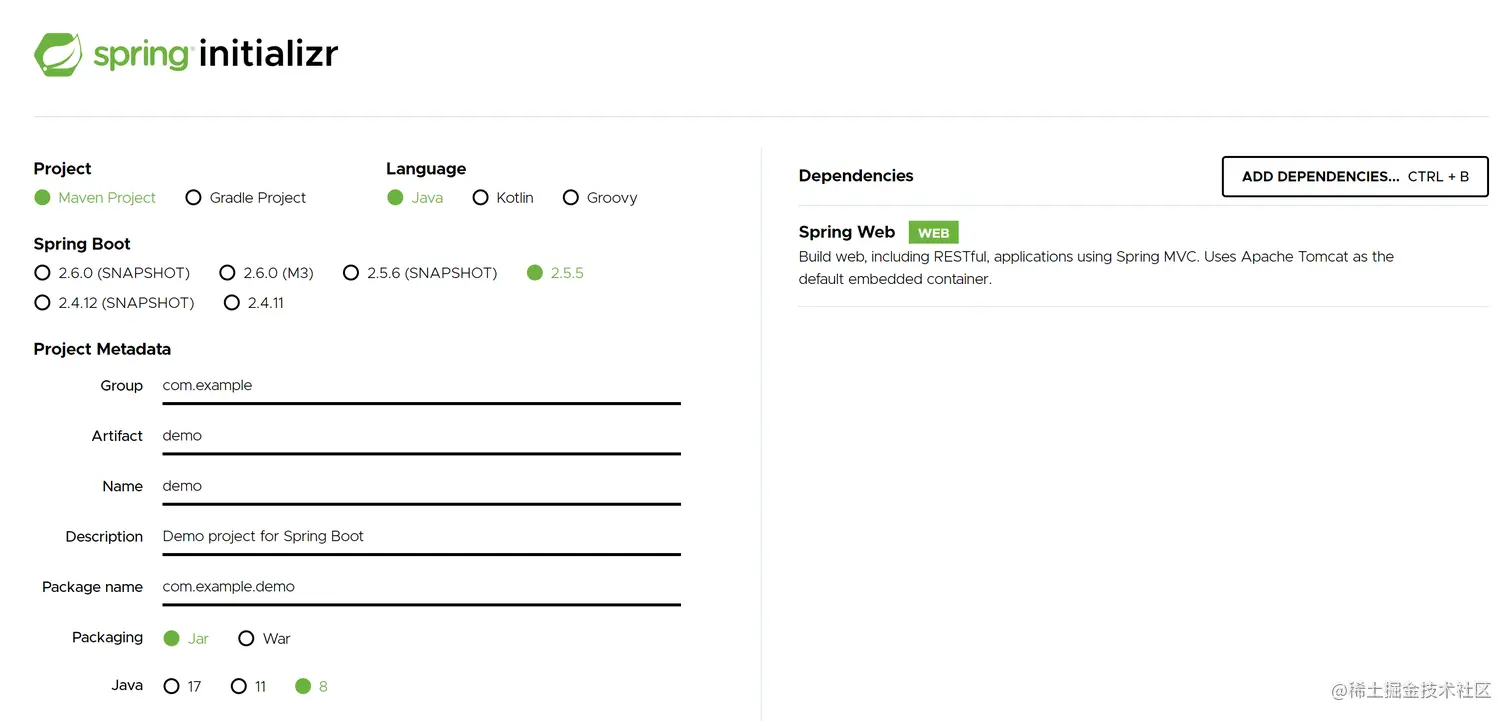The width and height of the screenshot is (1512, 721).
Task: Click the Spring Boot section heading
Action: 82,244
